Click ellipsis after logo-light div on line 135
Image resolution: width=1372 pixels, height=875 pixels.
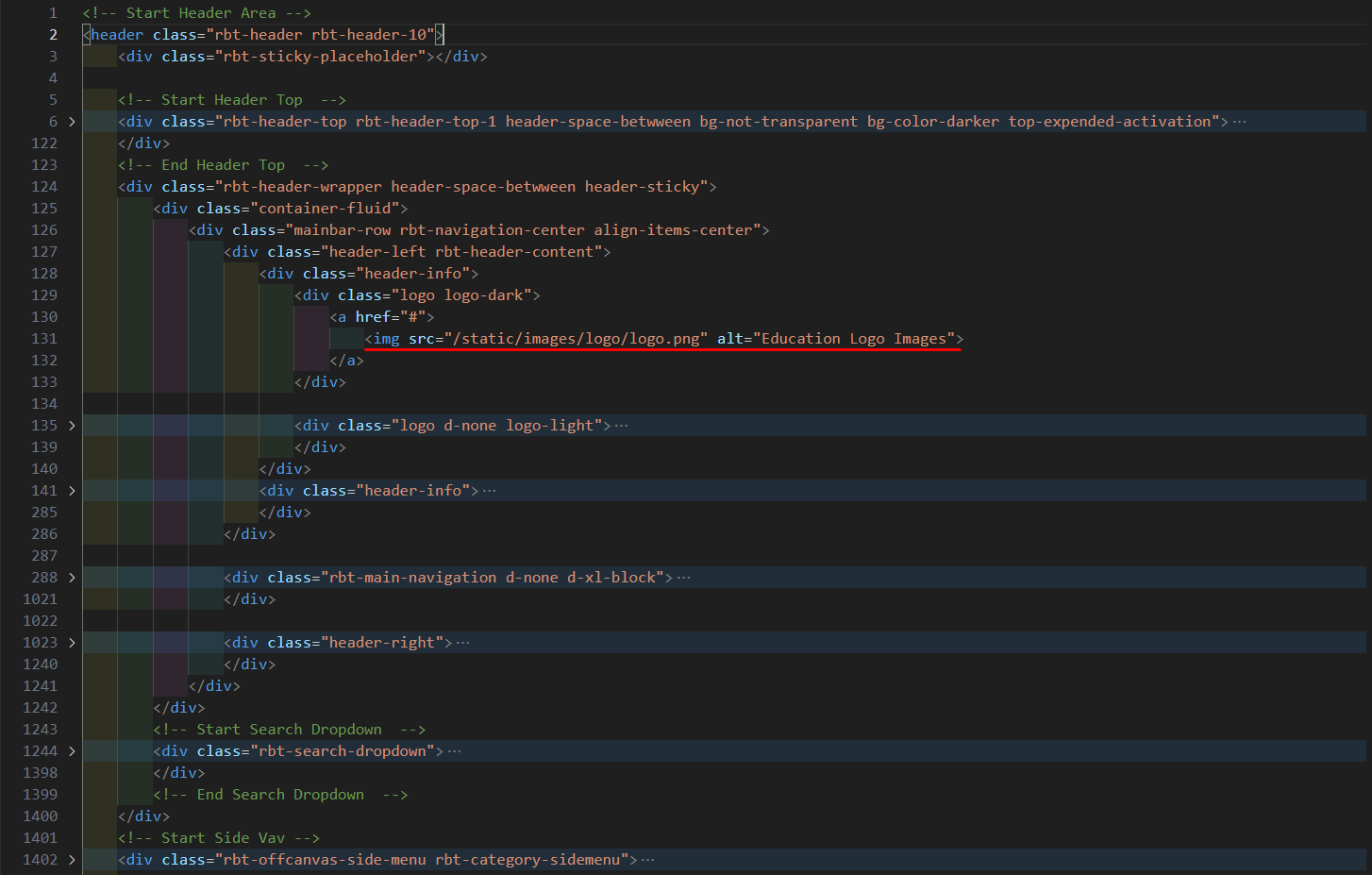point(621,426)
